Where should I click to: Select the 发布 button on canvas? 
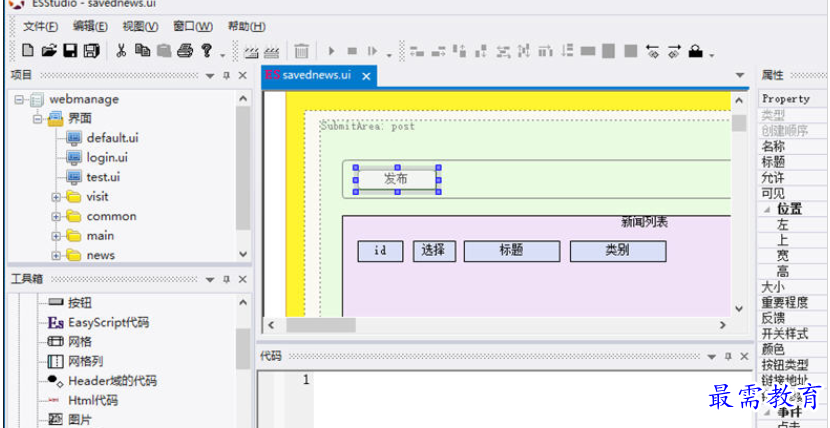[x=397, y=179]
